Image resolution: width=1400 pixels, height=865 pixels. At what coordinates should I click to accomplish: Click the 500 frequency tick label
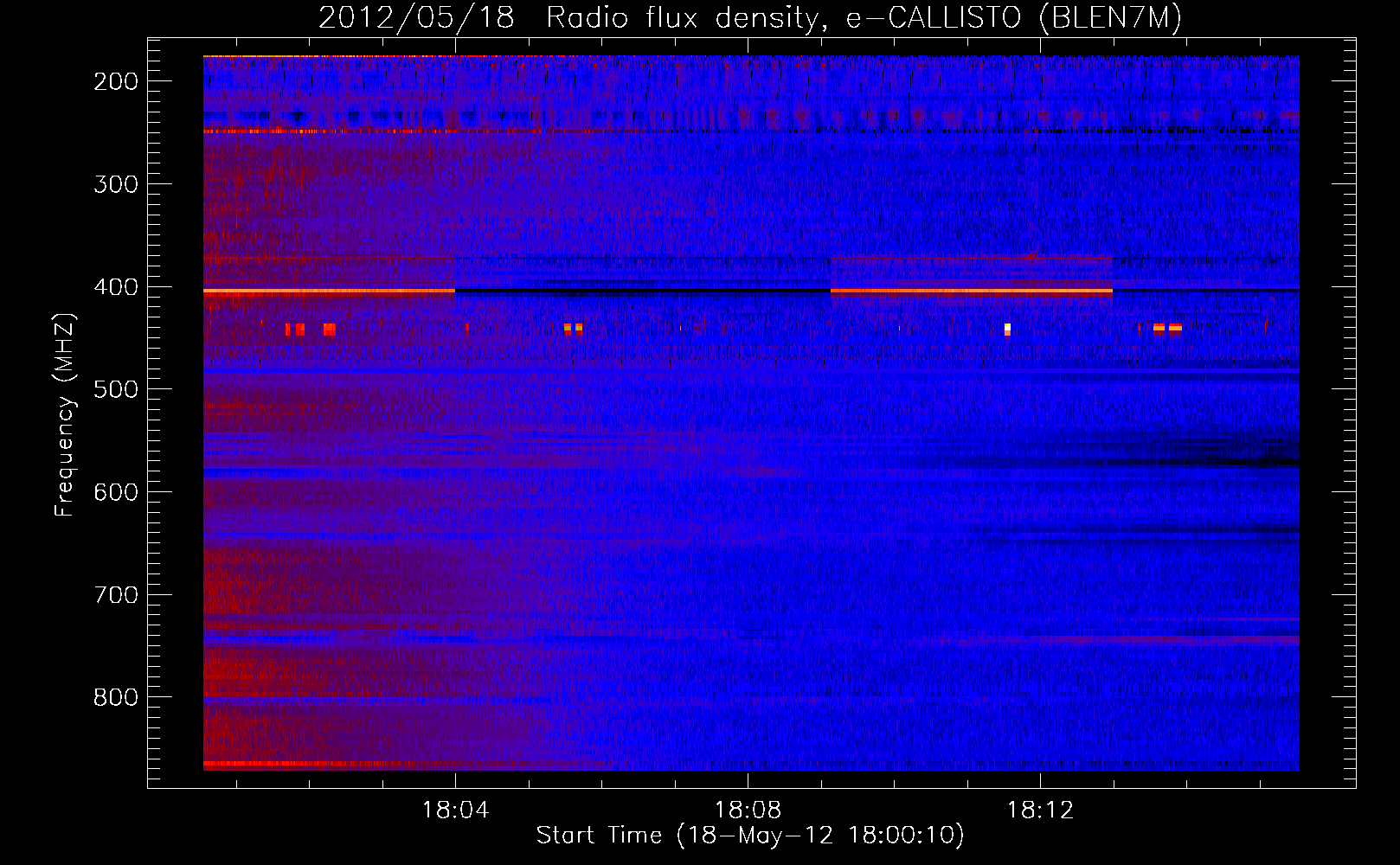pos(115,389)
